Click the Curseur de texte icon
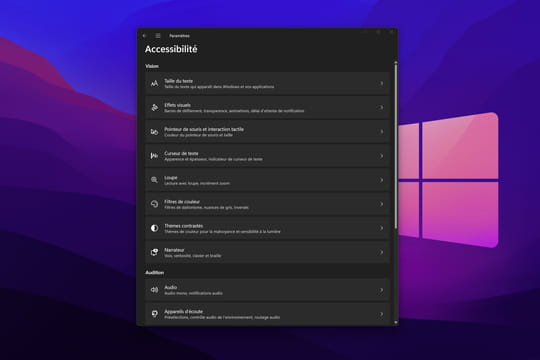540x360 pixels. click(154, 156)
